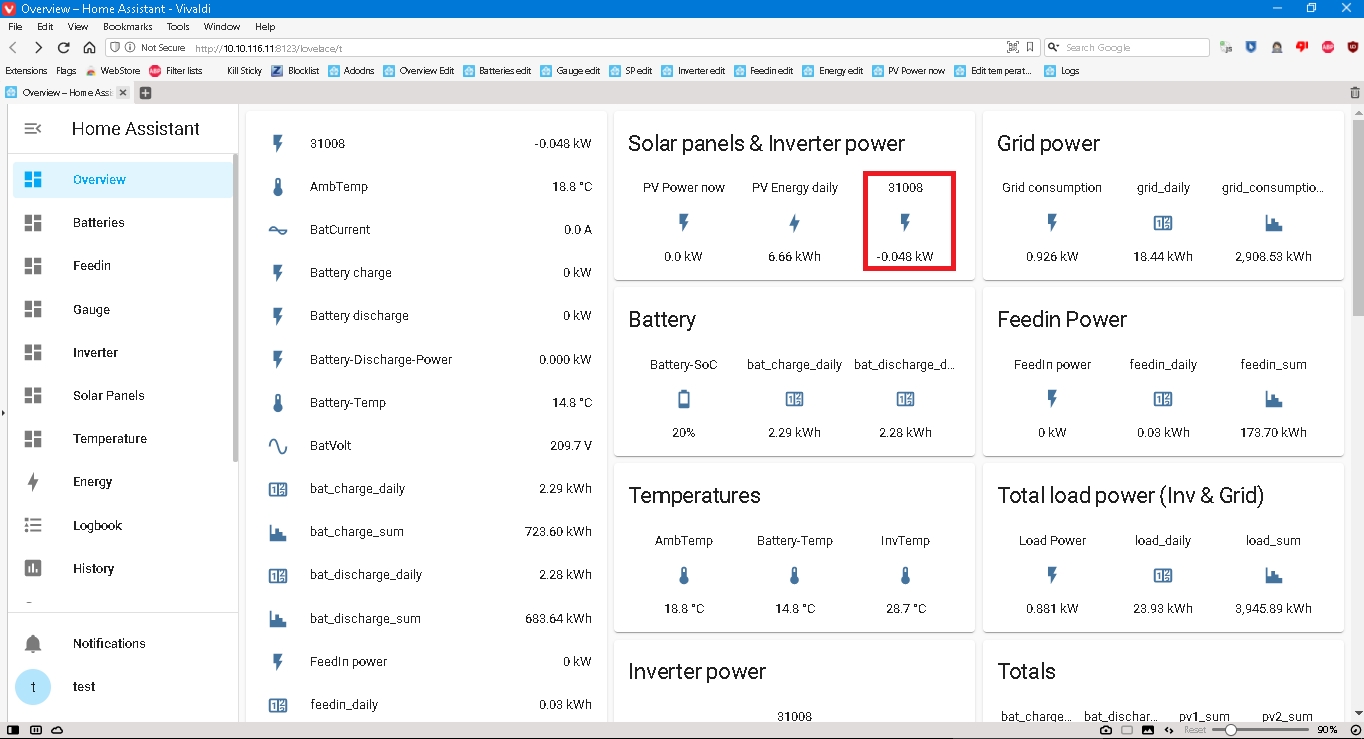Open the Logbook list icon
The image size is (1364, 739).
tap(33, 526)
